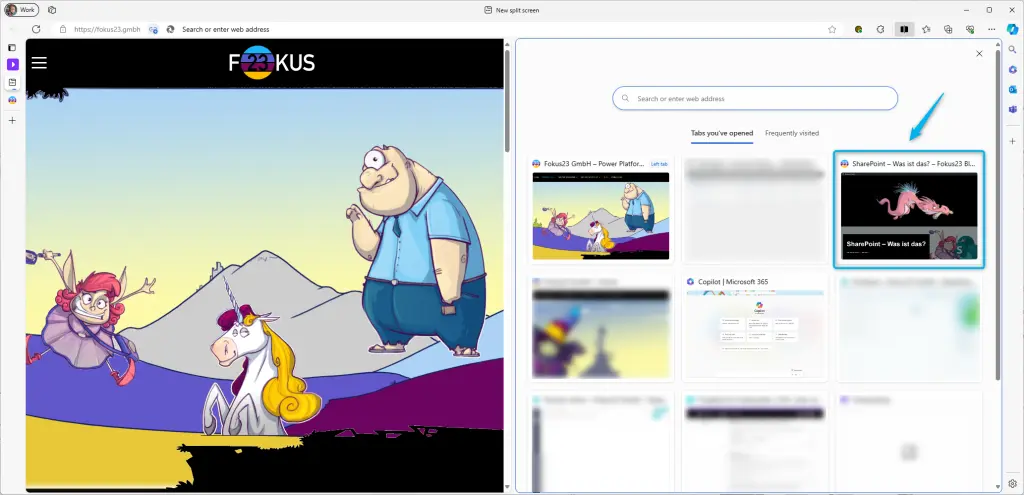
Task: Open Outlook in the sidebar
Action: (x=1012, y=89)
